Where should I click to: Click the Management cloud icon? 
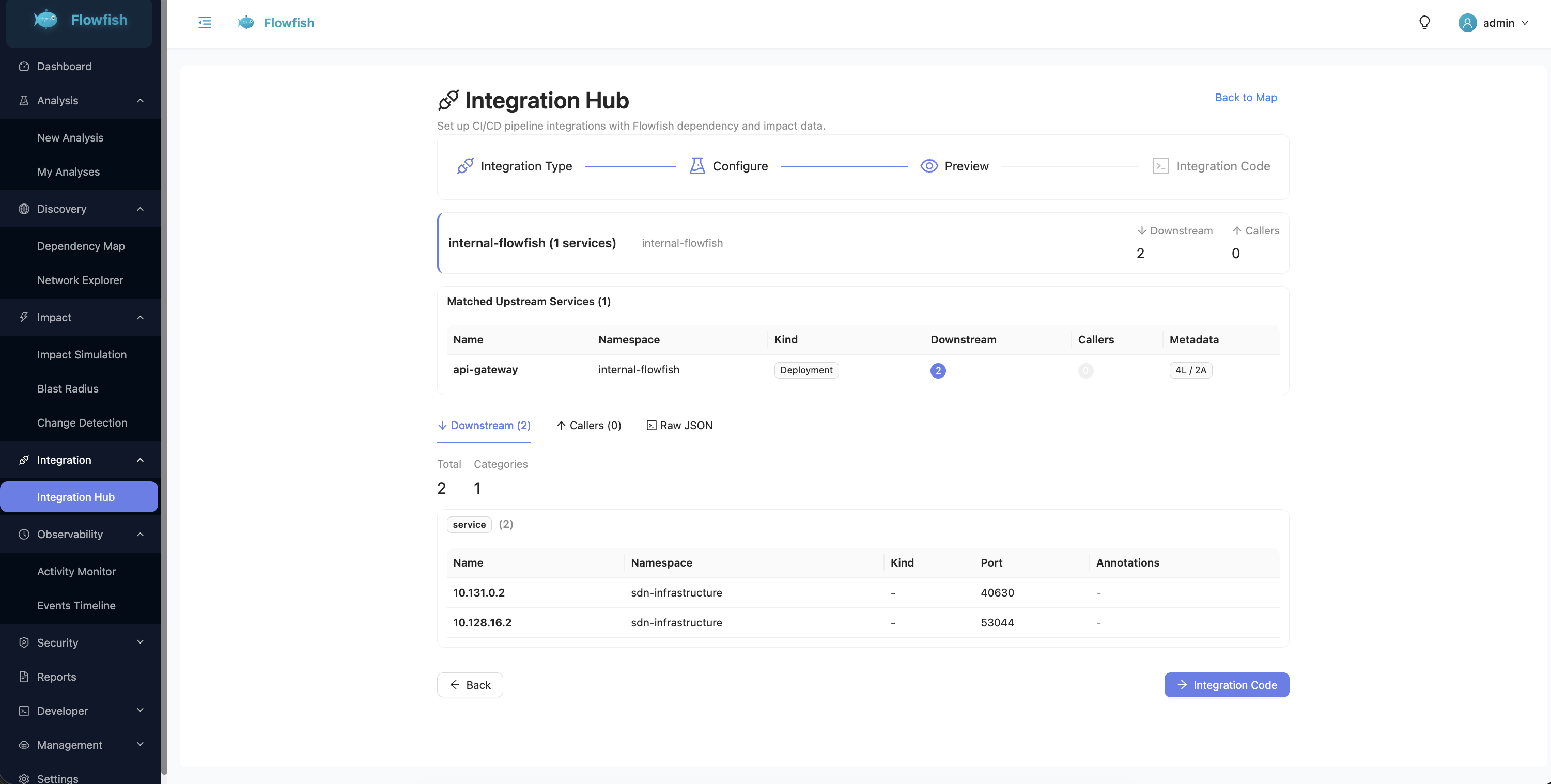point(24,745)
